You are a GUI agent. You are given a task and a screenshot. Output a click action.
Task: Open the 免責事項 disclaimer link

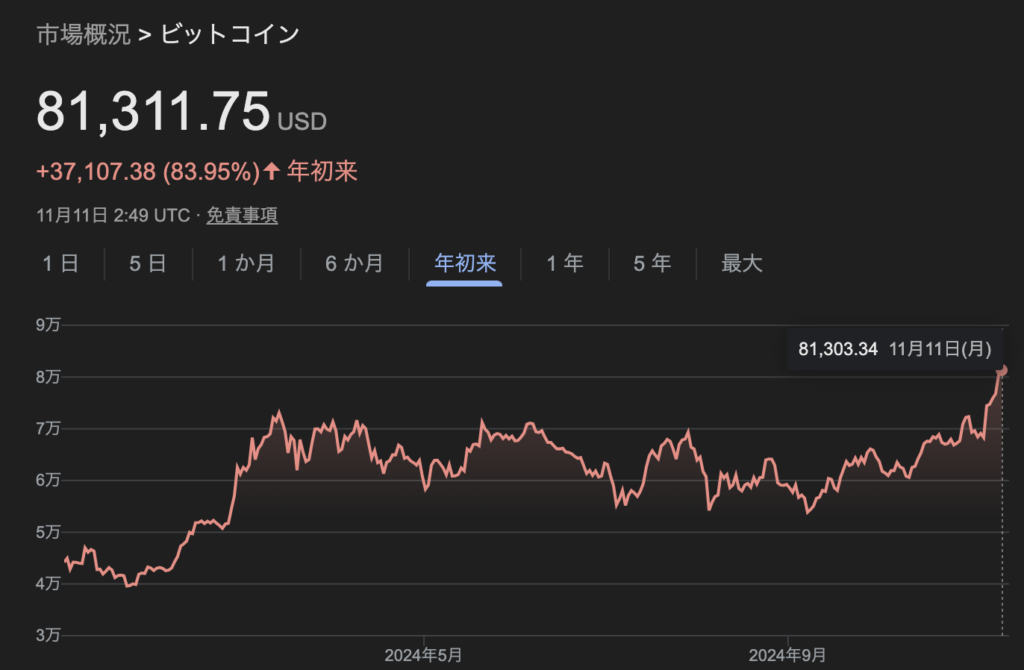tap(242, 214)
